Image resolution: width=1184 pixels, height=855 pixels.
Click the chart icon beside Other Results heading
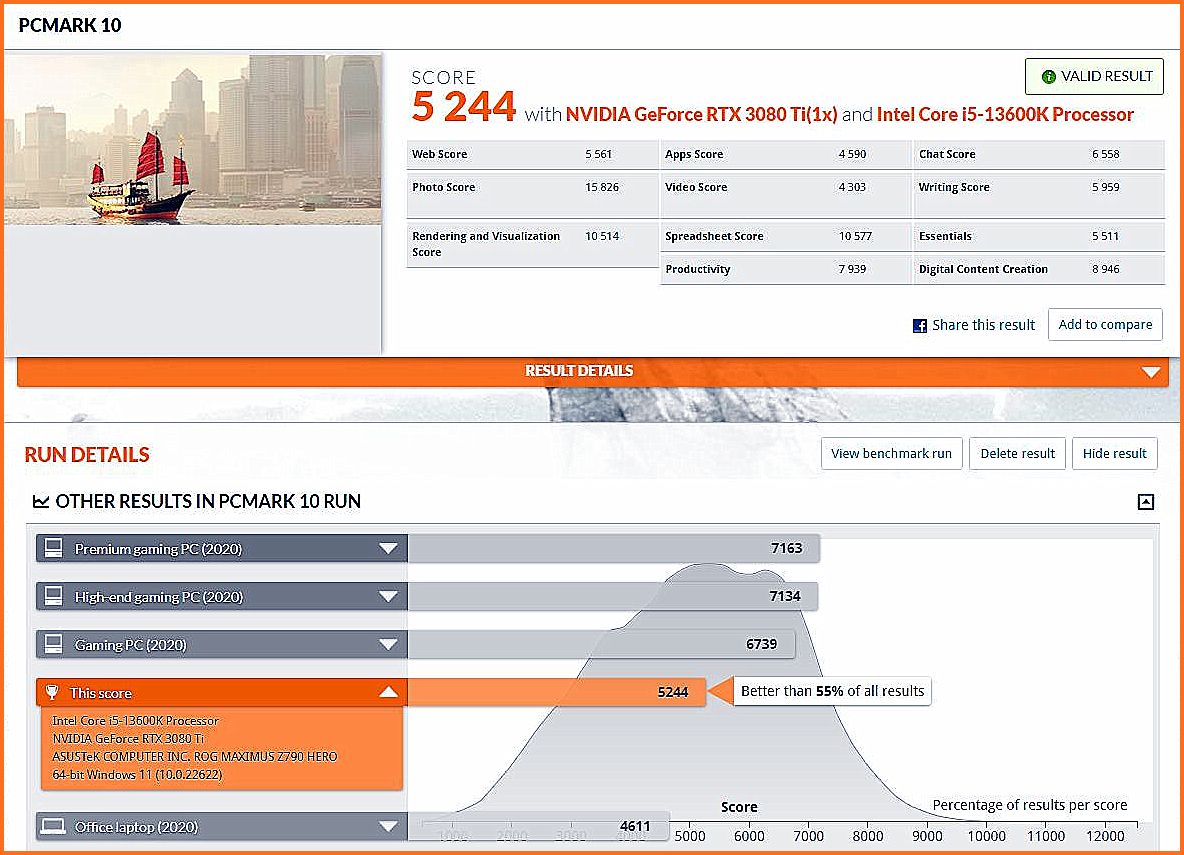[41, 502]
